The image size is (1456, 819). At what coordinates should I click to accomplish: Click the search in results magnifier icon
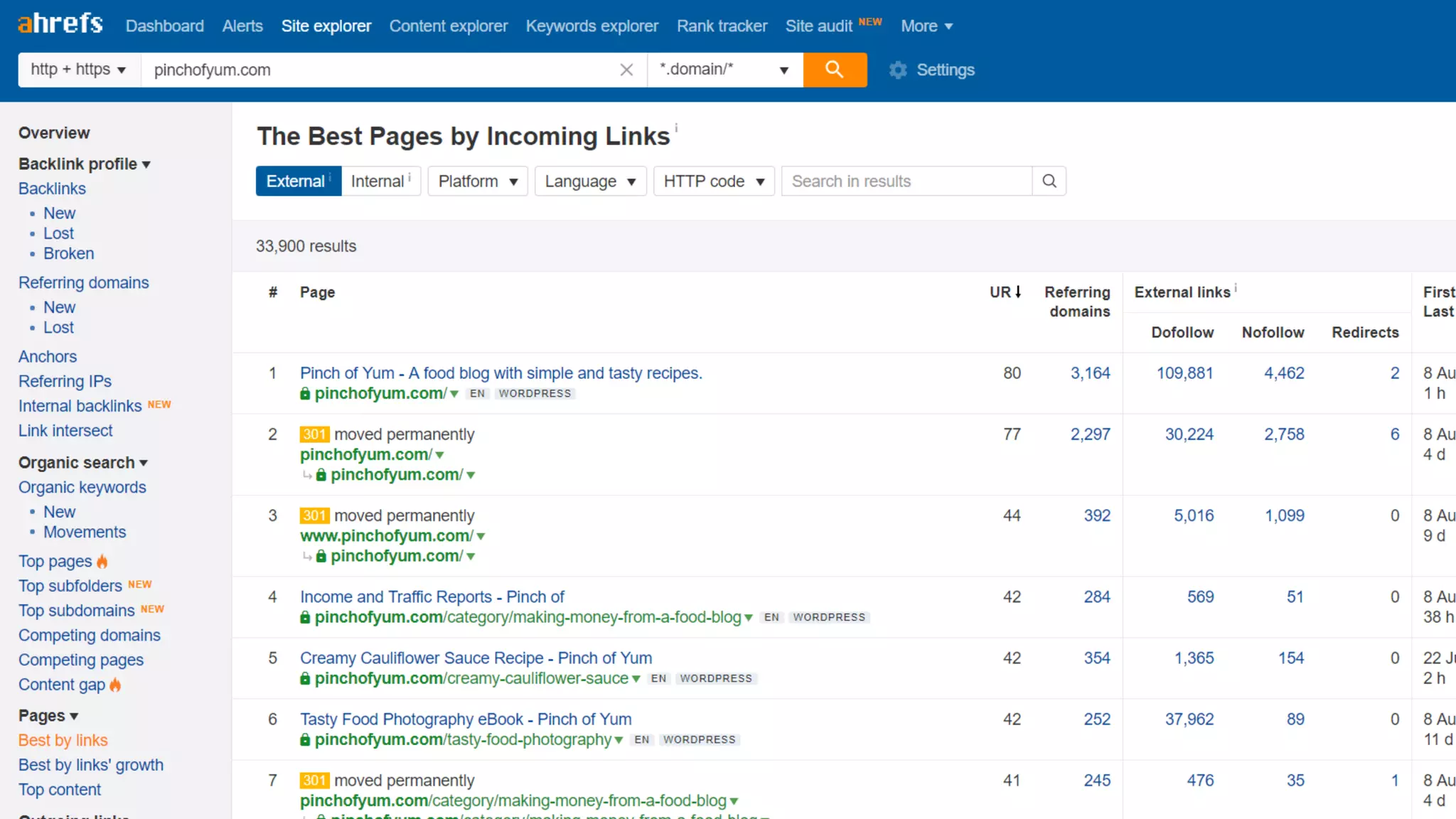[1049, 181]
